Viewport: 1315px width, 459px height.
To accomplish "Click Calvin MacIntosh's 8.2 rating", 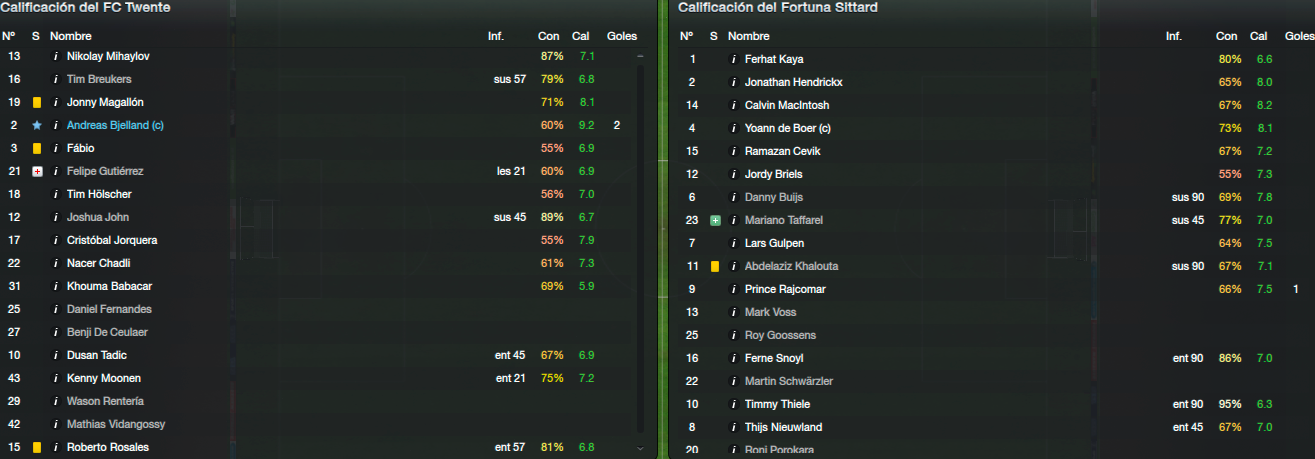I will tap(1264, 105).
